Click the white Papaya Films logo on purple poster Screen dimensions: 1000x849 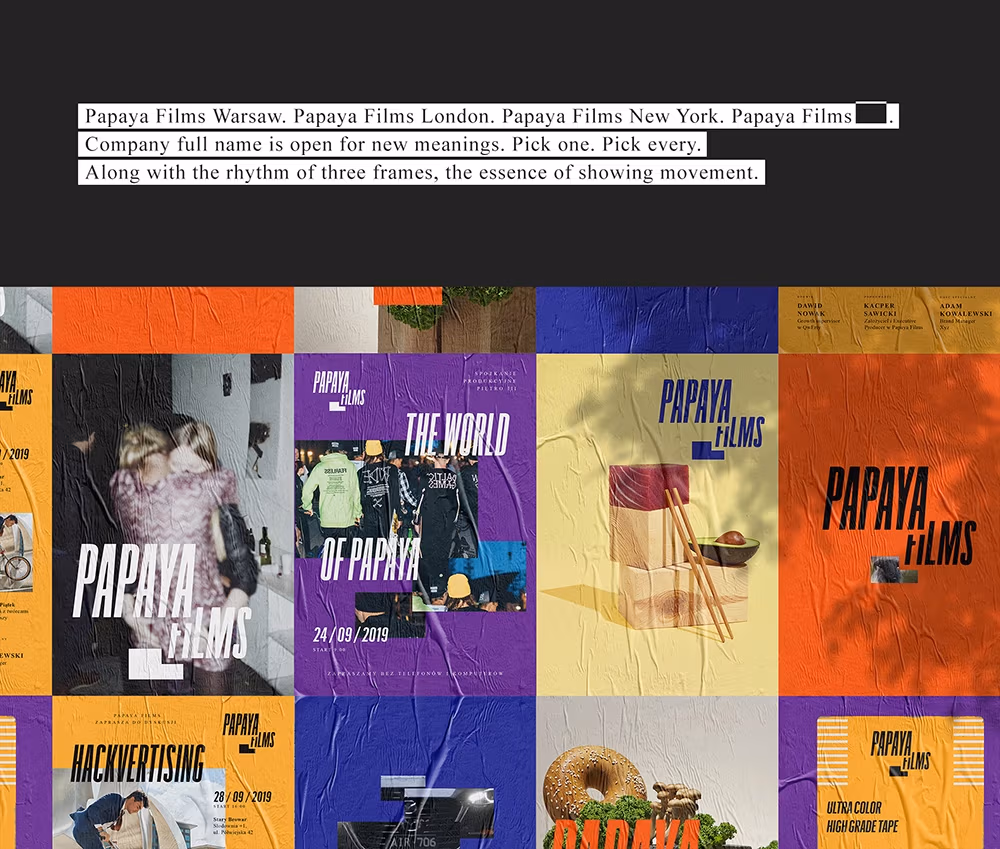(339, 390)
